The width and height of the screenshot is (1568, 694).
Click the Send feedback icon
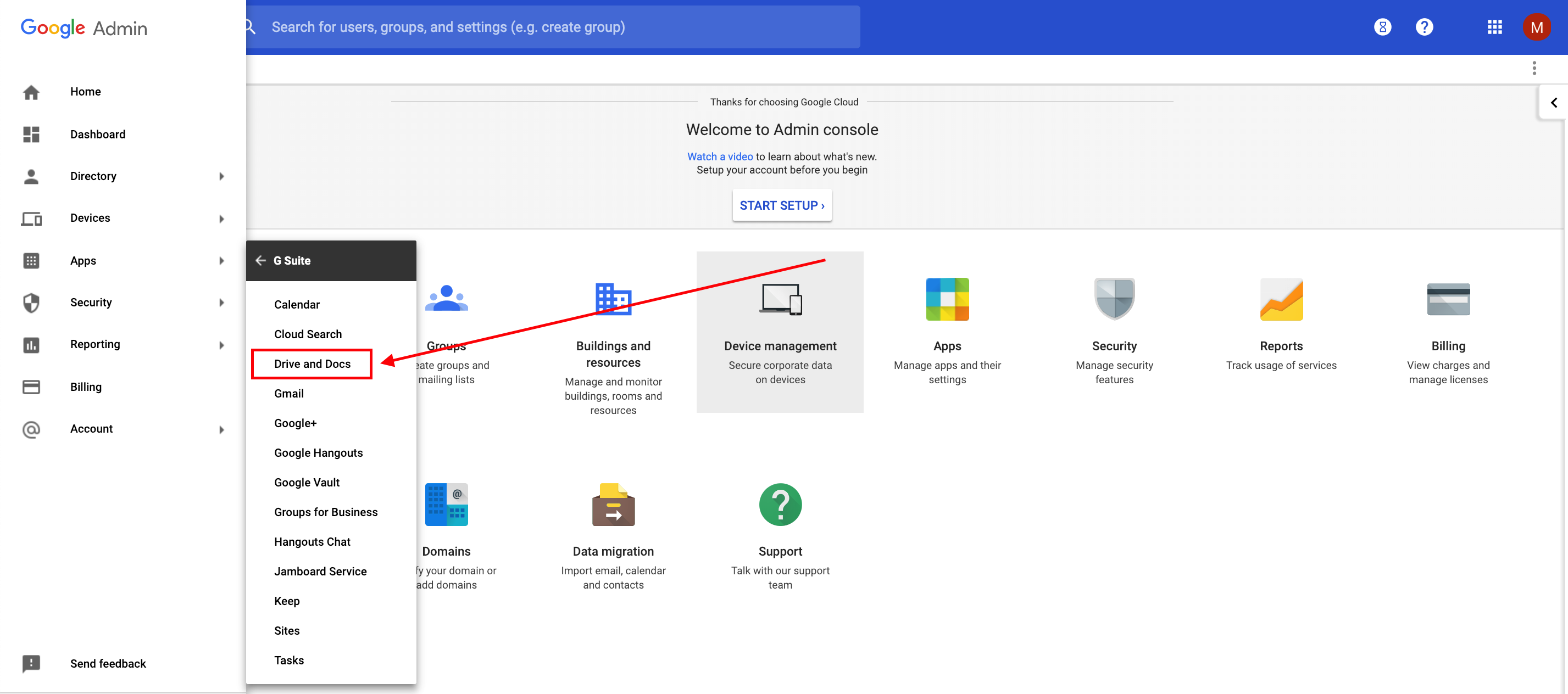pyautogui.click(x=31, y=664)
